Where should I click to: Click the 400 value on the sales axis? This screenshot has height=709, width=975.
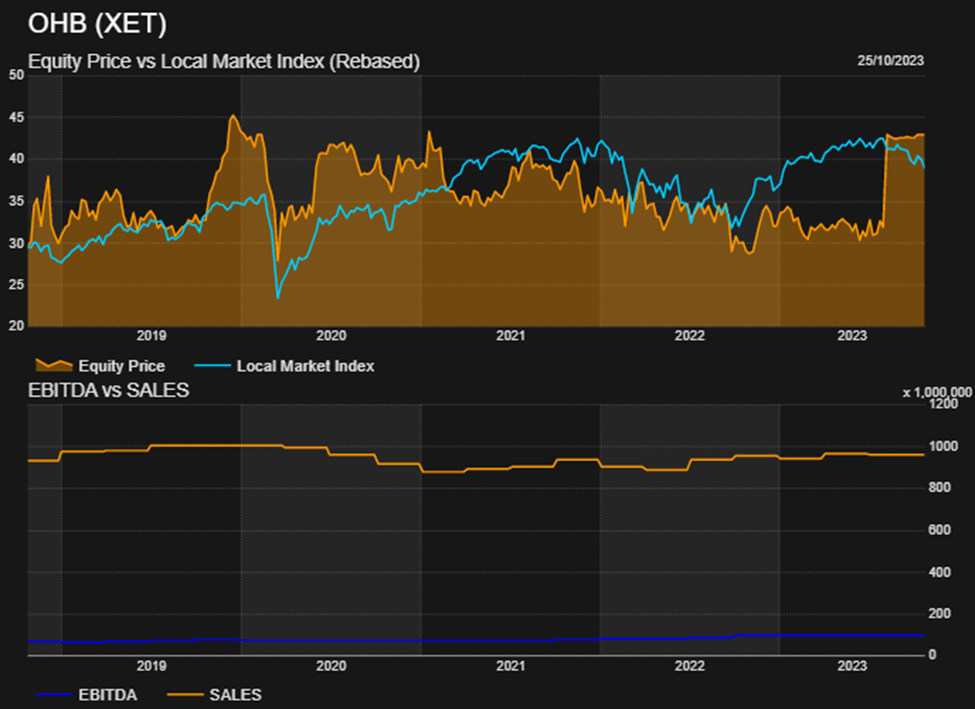tap(940, 572)
